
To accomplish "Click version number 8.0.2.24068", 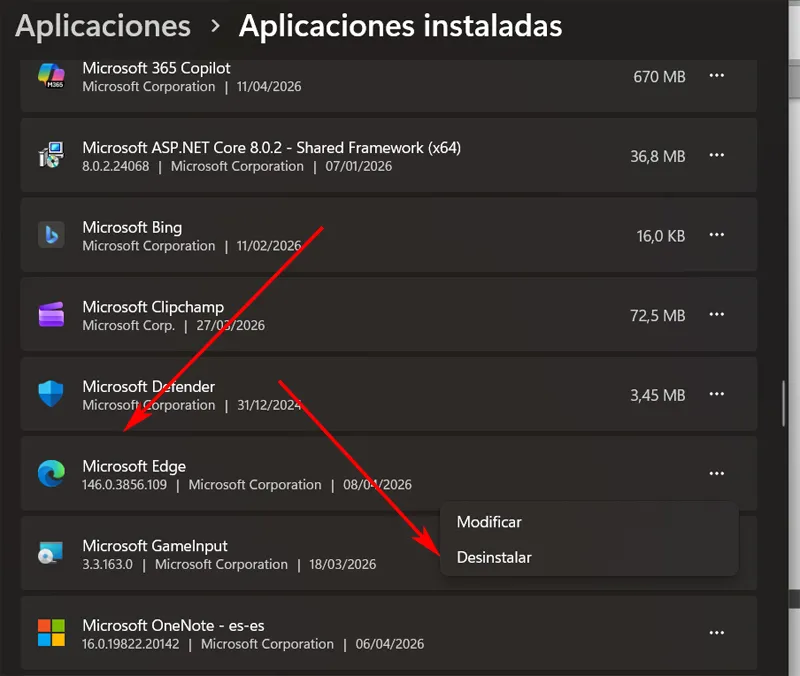I will pyautogui.click(x=116, y=166).
